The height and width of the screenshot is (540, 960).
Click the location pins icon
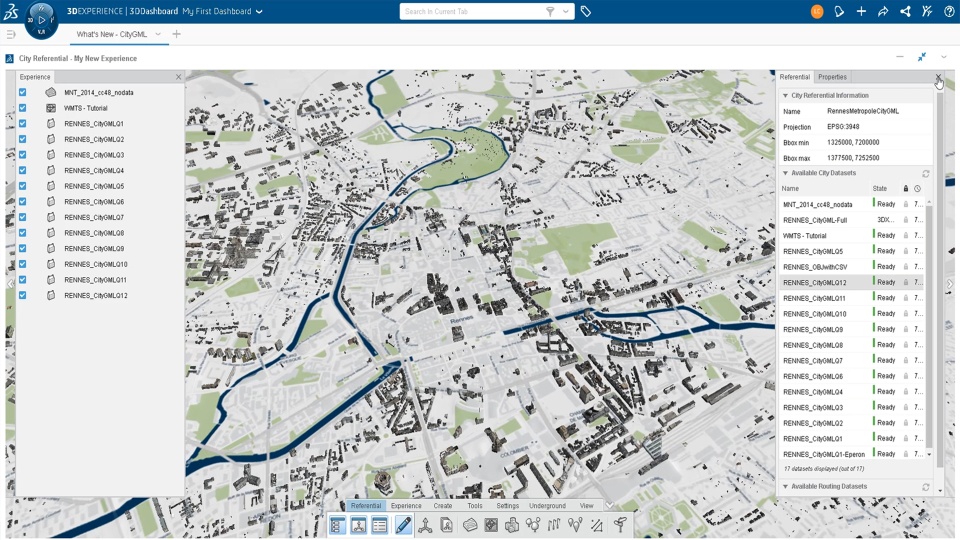coord(575,525)
